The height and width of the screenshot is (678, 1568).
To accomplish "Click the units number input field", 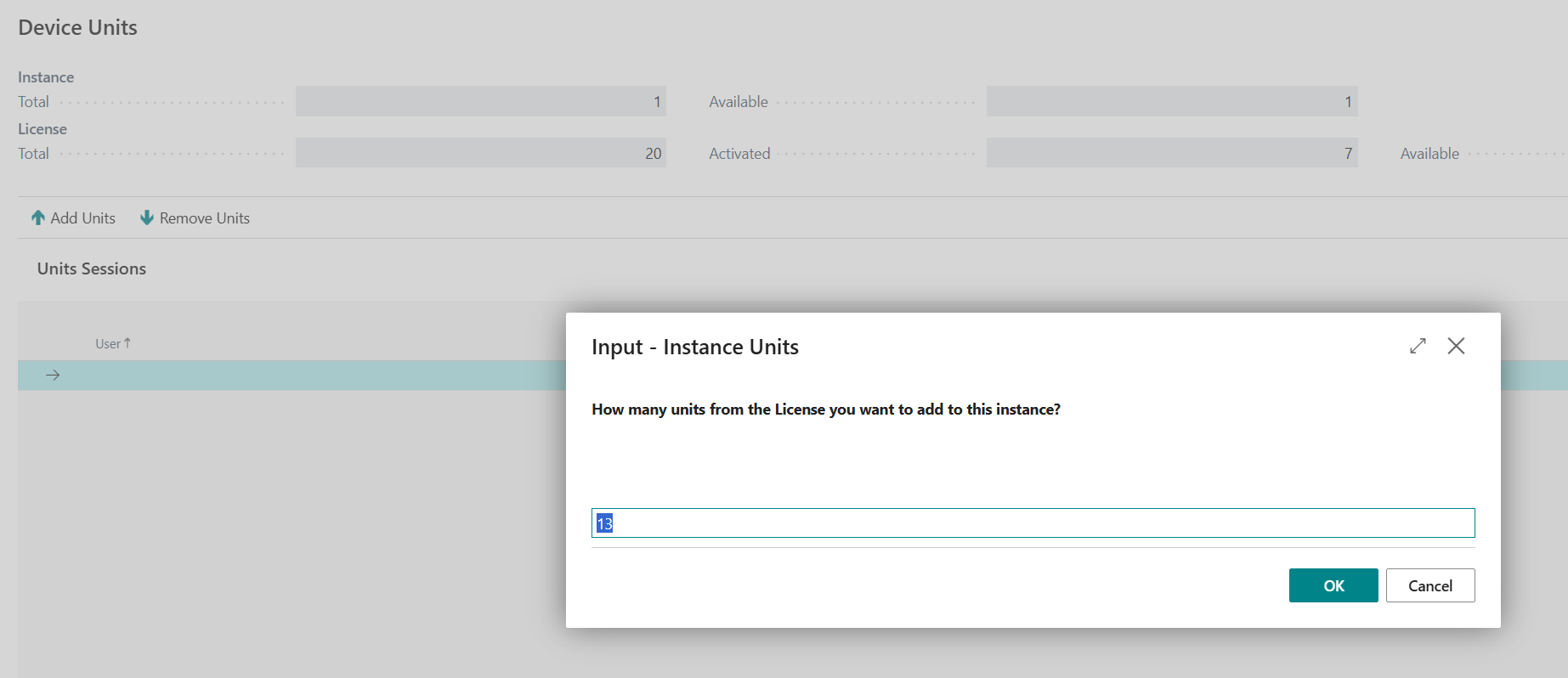I will [x=1033, y=523].
